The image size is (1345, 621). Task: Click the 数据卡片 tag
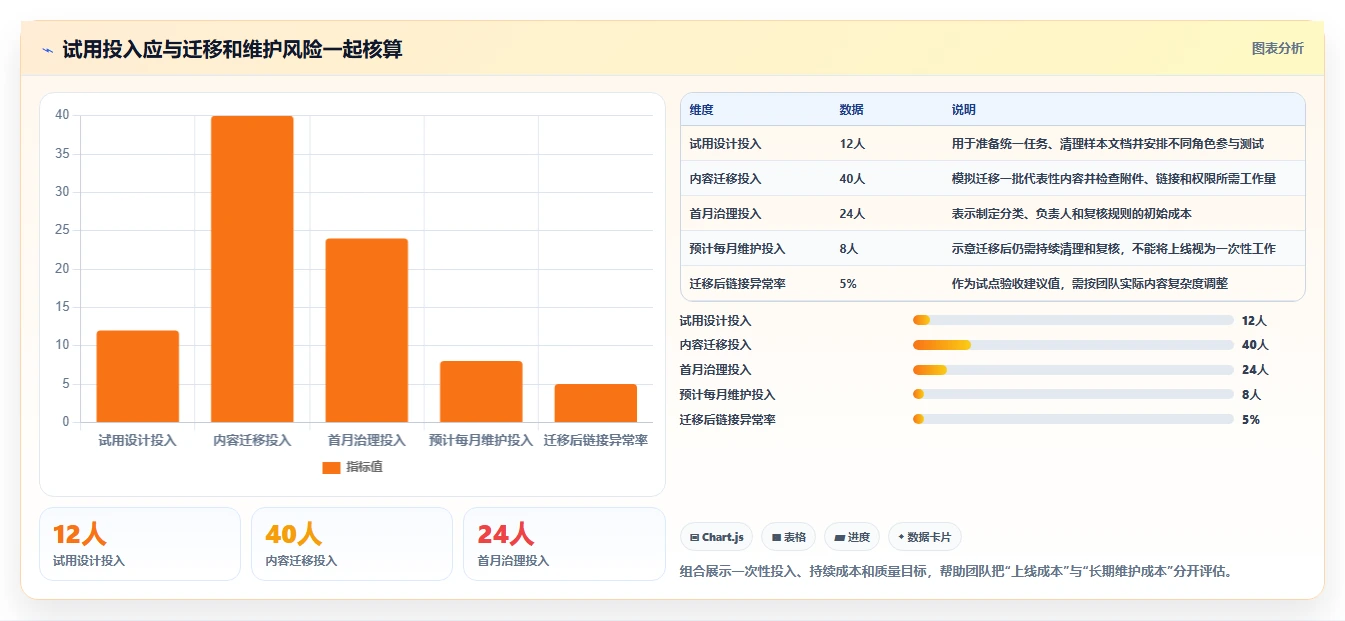925,537
